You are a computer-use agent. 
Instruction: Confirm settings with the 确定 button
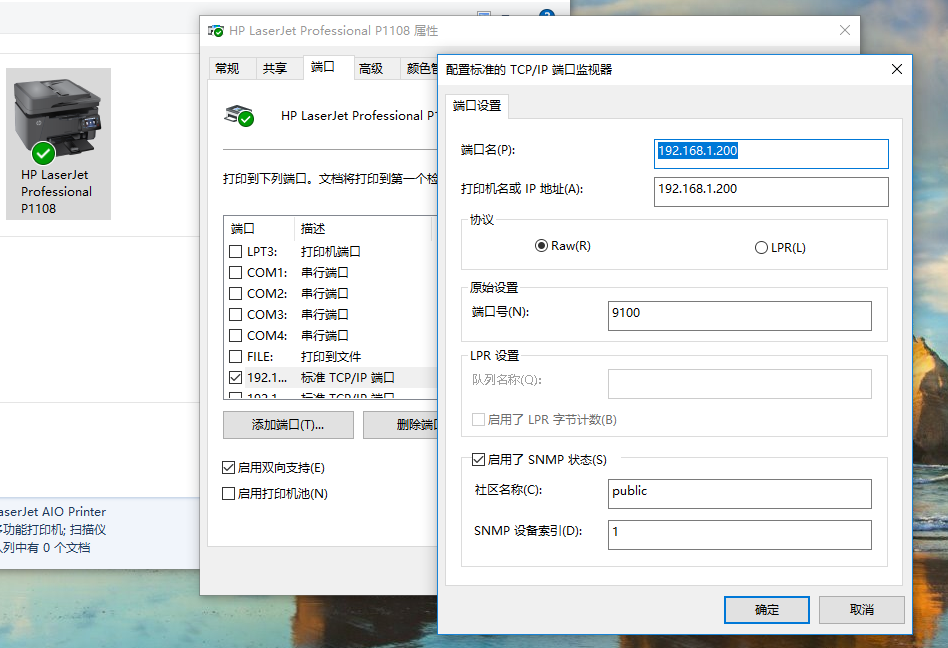click(766, 609)
